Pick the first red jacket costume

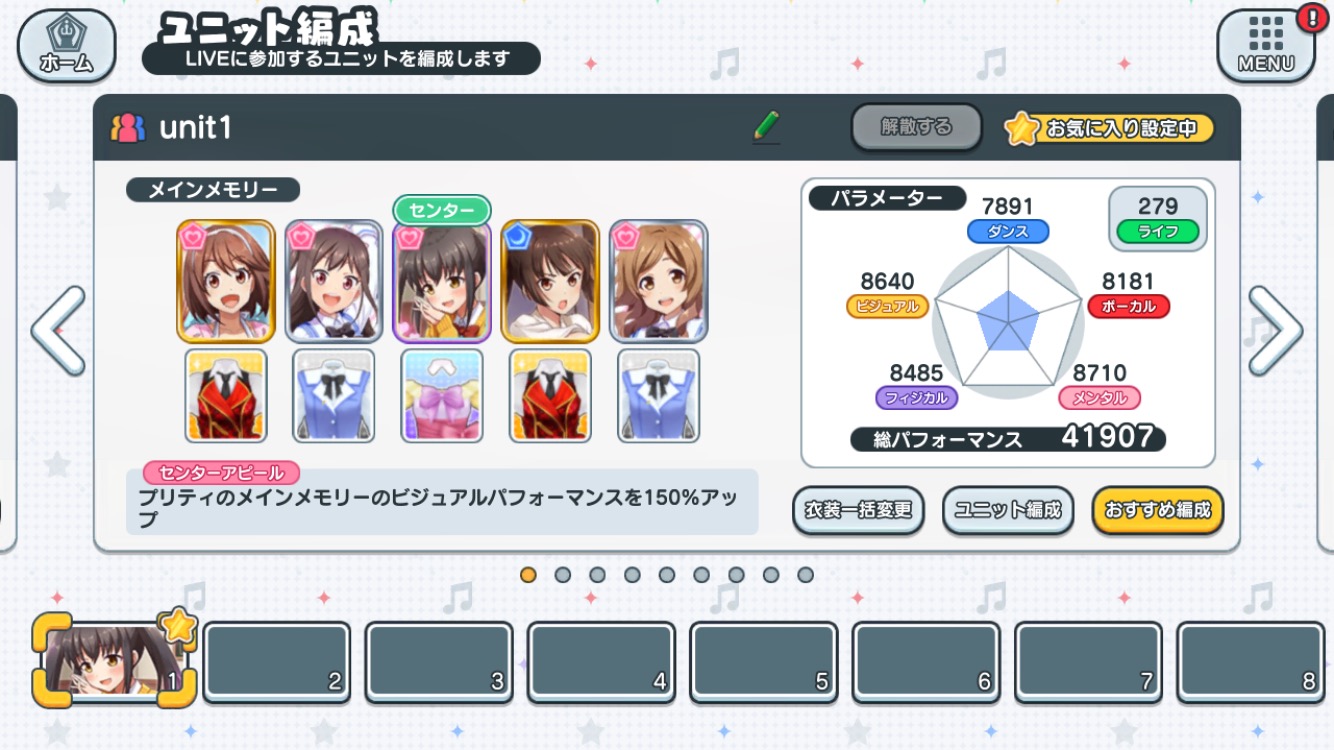226,395
